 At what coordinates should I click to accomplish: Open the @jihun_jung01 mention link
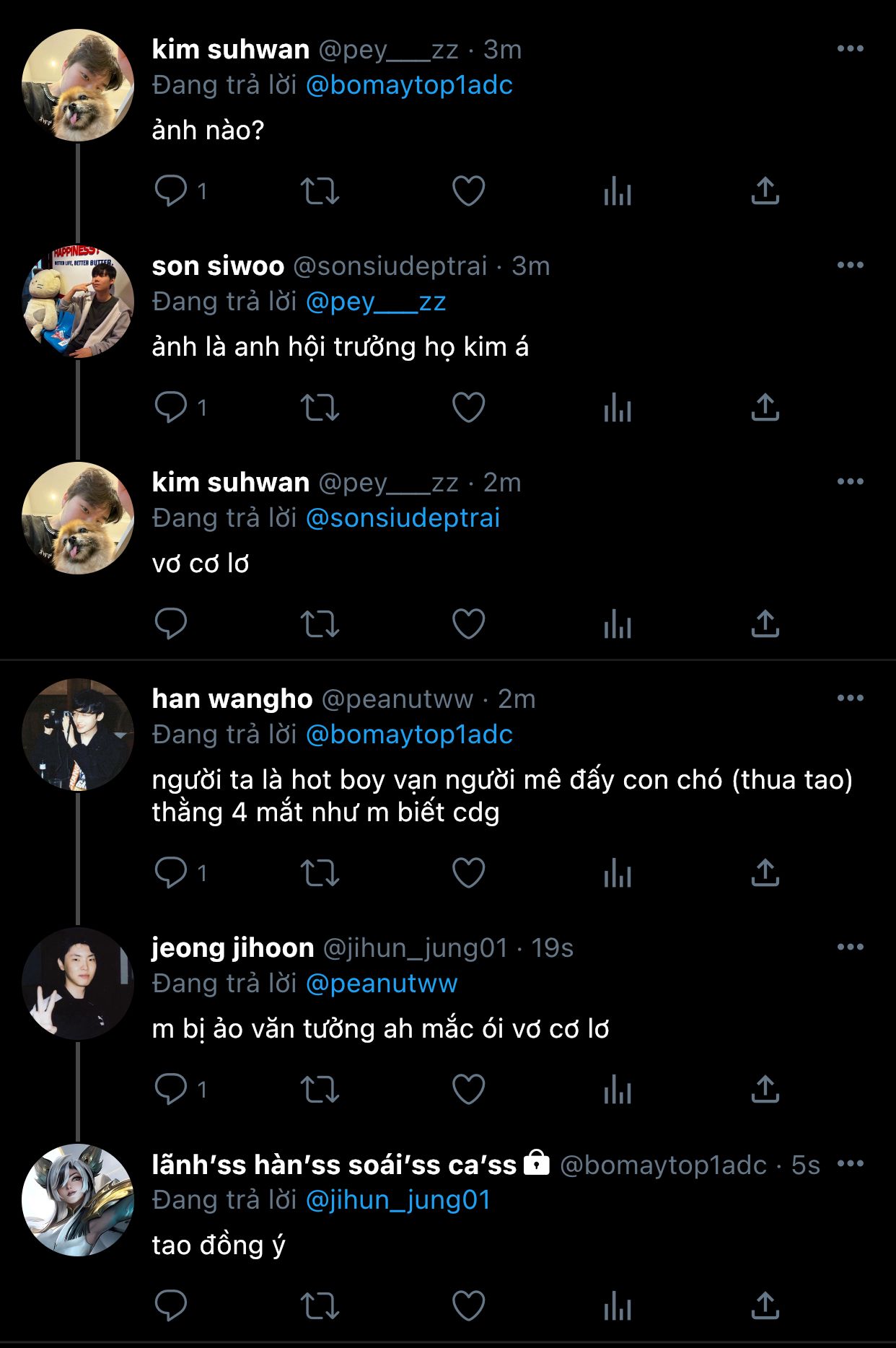[398, 1200]
